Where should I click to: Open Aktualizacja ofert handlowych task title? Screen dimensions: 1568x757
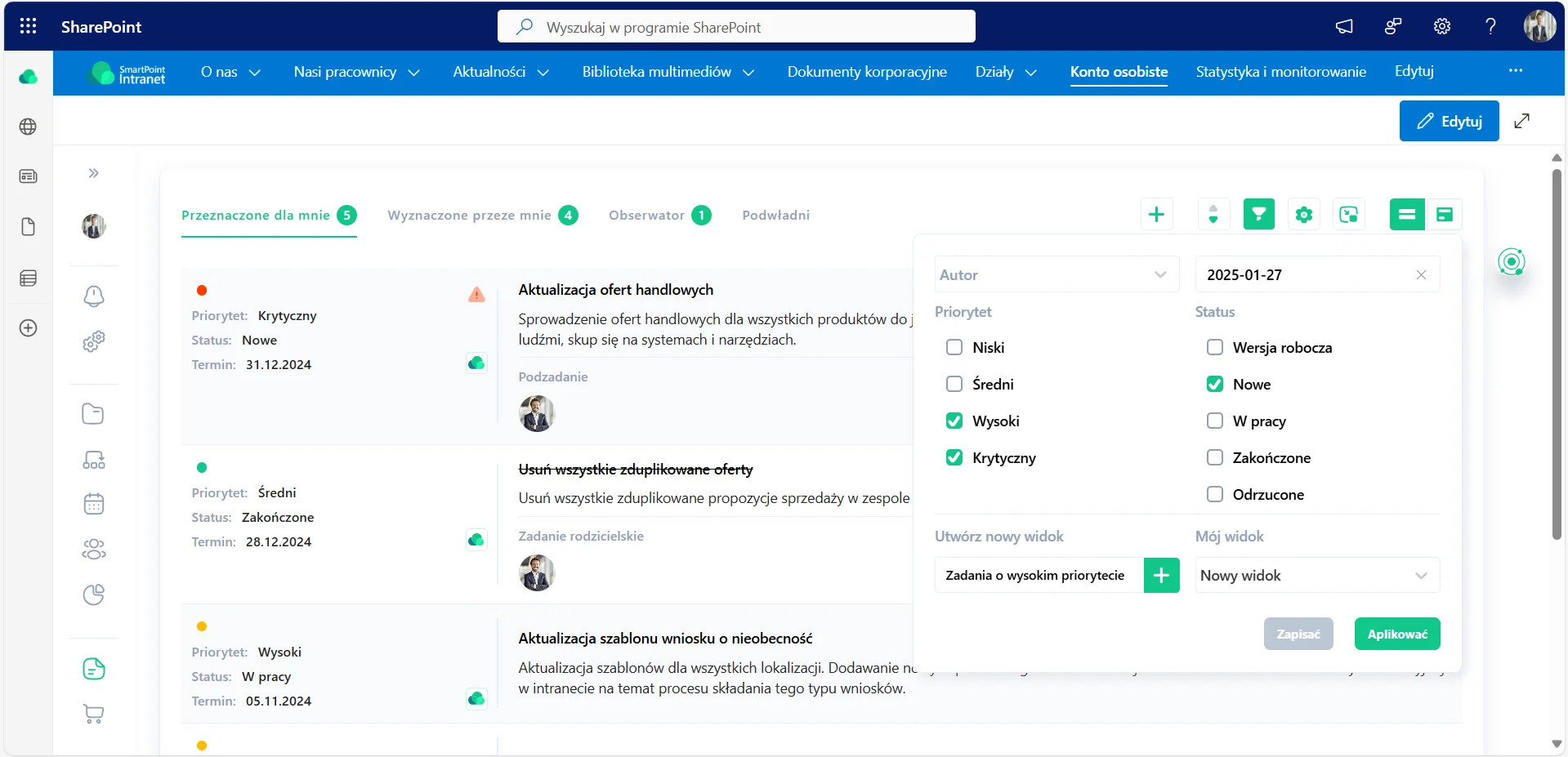615,290
